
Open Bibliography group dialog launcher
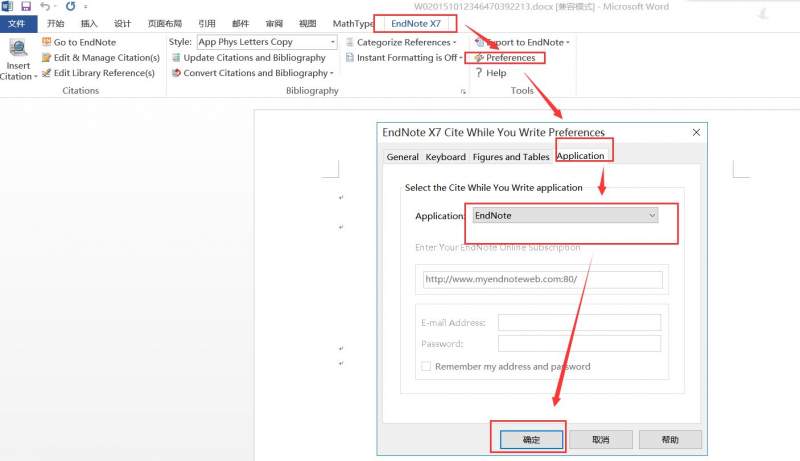pos(463,91)
